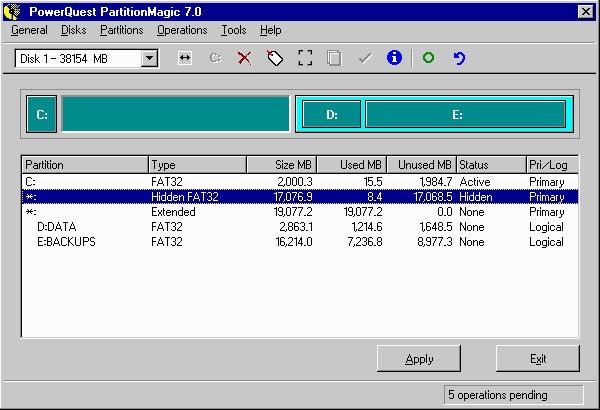Select the D:DATA row in partition list
Image resolution: width=600 pixels, height=410 pixels.
click(x=56, y=227)
